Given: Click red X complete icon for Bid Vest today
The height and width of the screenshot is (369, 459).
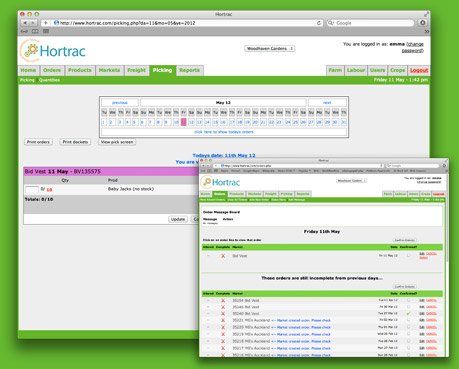Looking at the screenshot, I should (223, 256).
